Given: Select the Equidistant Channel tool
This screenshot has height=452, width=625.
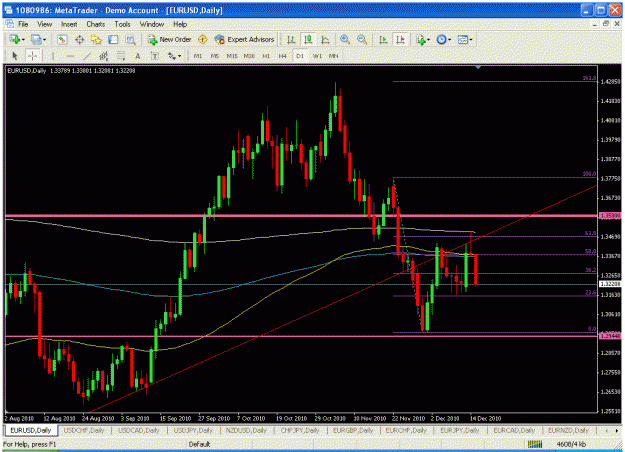Looking at the screenshot, I should pyautogui.click(x=104, y=56).
